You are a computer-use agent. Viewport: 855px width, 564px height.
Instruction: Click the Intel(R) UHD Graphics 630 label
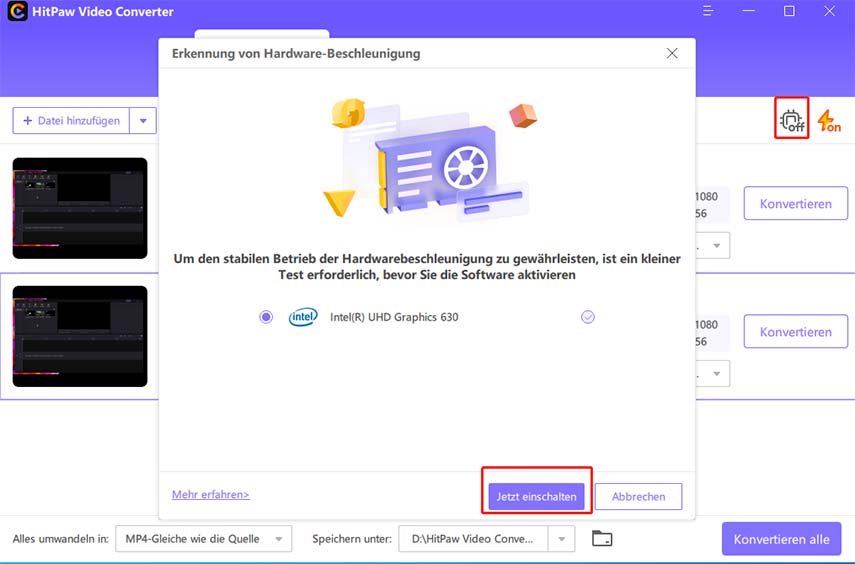394,317
